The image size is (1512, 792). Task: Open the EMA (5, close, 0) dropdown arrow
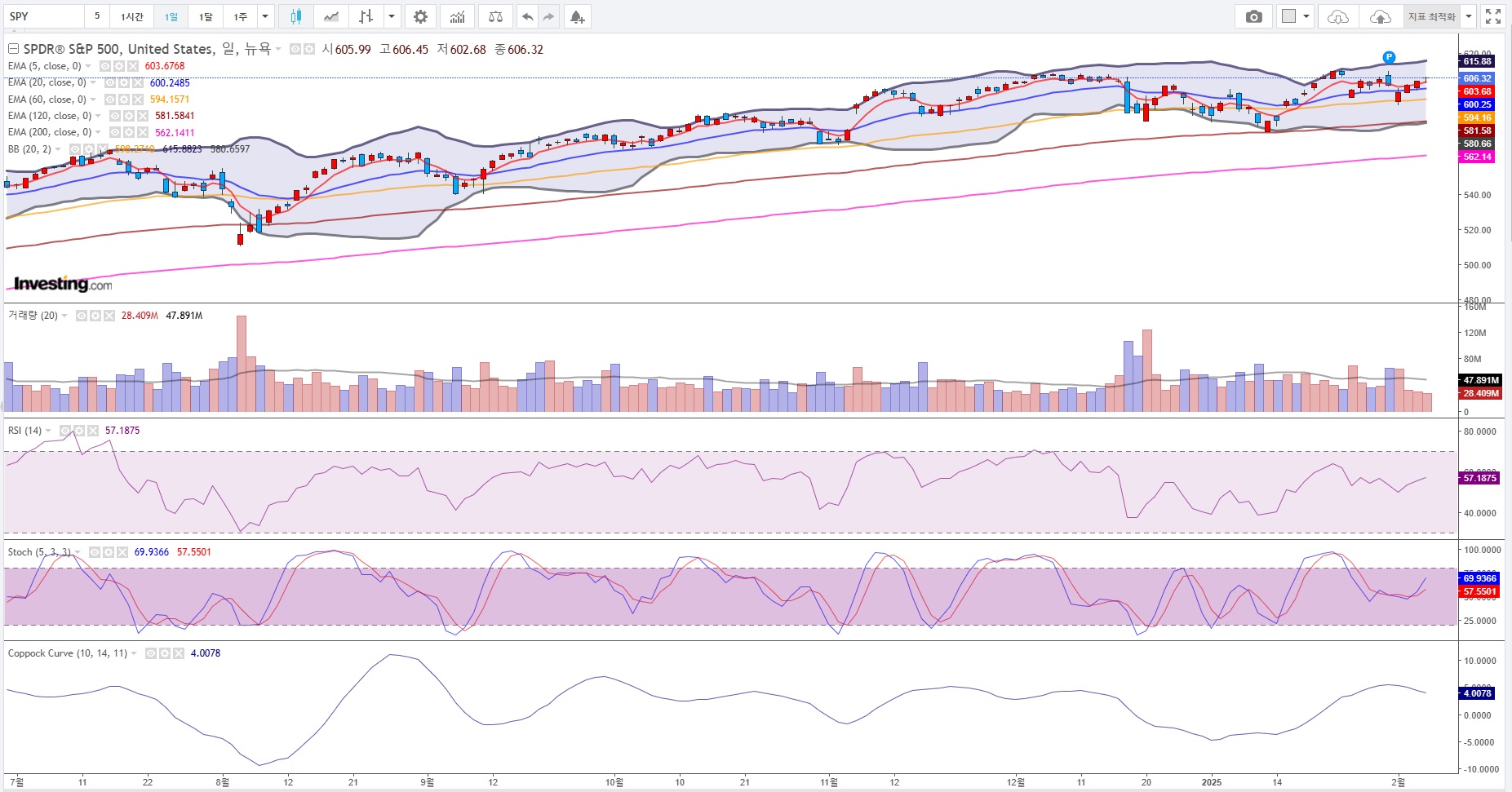click(88, 66)
